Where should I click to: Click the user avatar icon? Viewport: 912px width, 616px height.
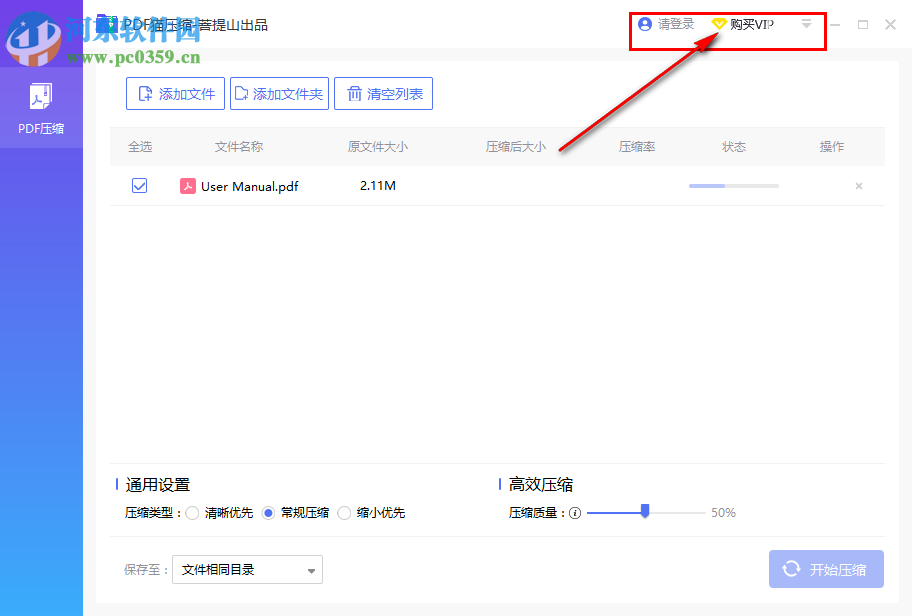tap(644, 24)
